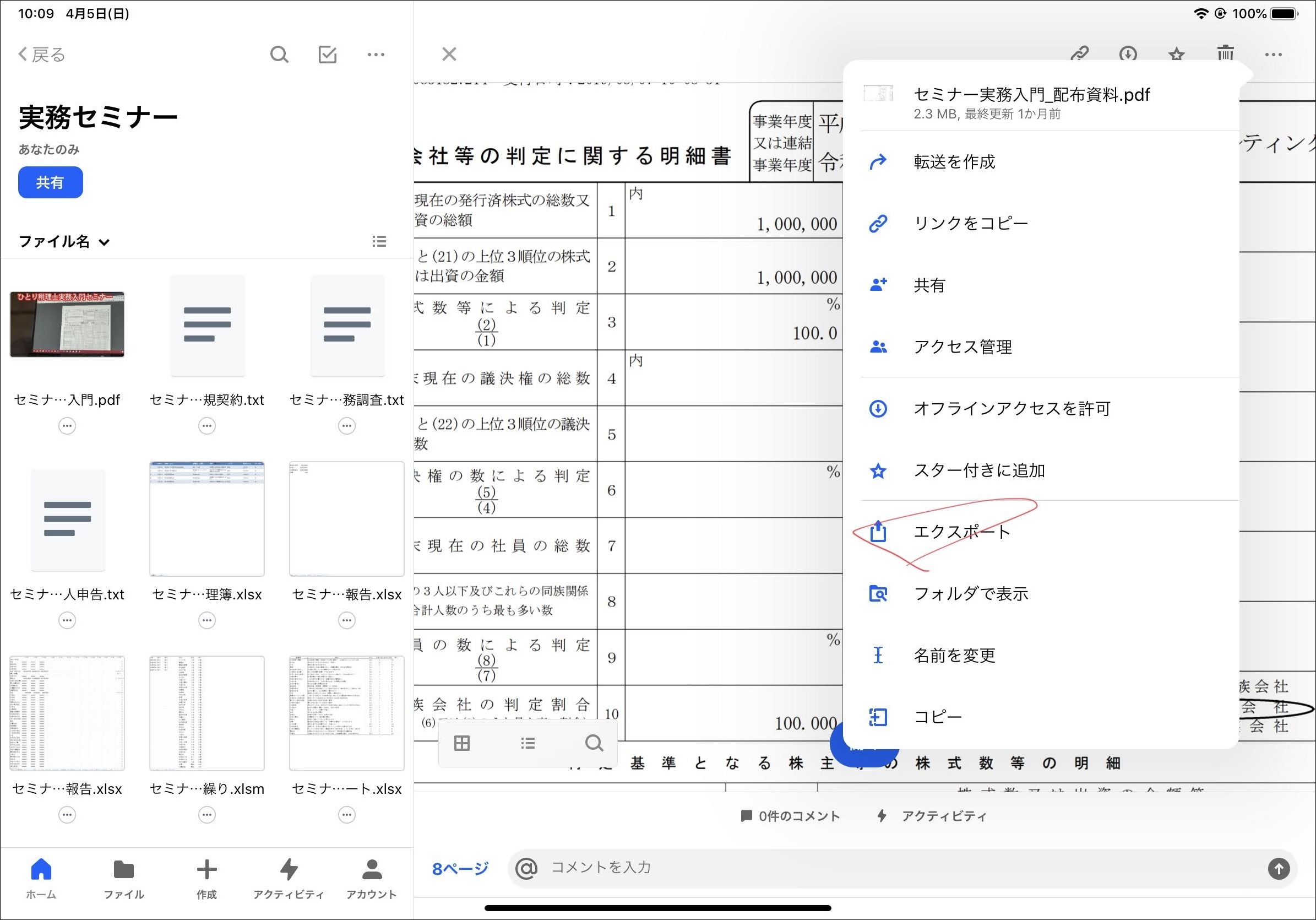
Task: Focus the コメントを入力 field
Action: (902, 868)
